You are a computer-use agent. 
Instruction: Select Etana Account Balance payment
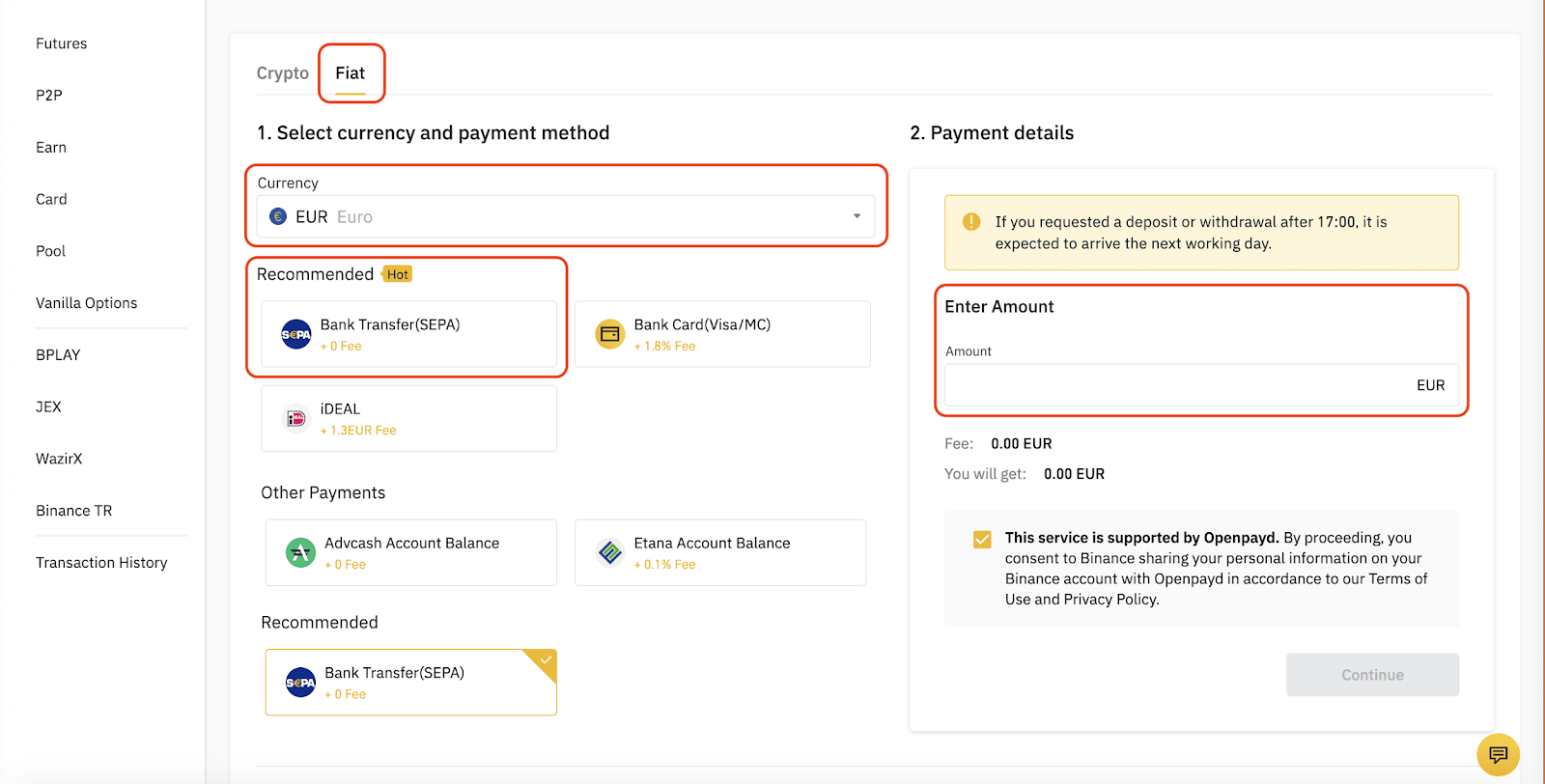coord(720,552)
